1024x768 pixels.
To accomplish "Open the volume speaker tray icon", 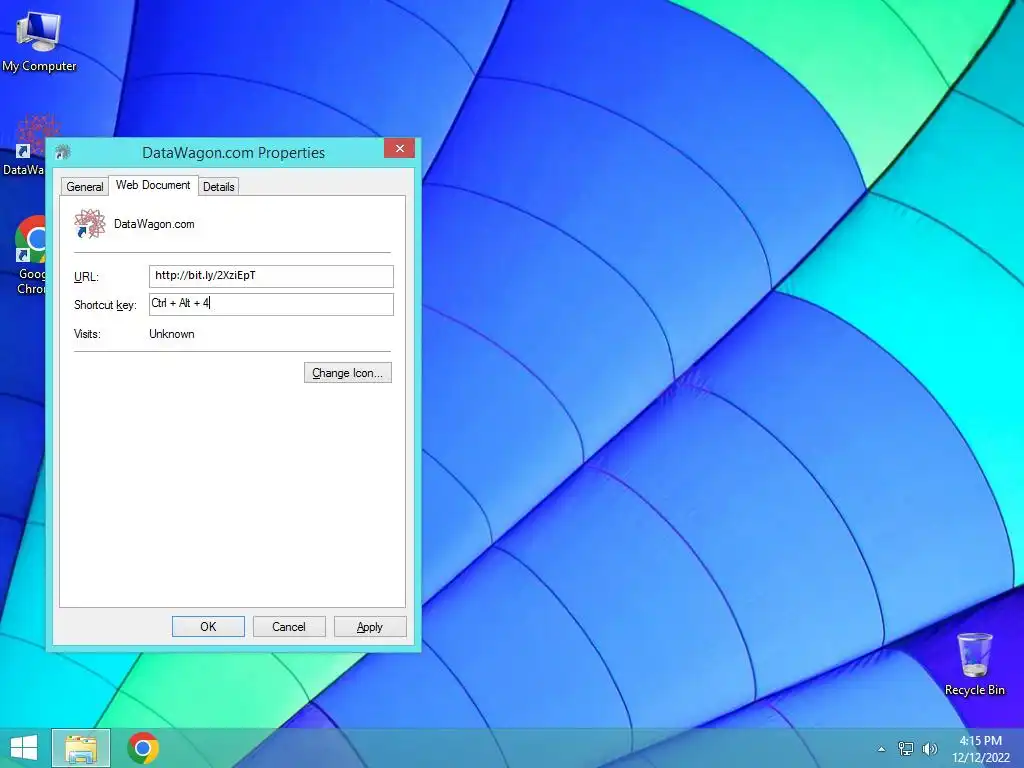I will tap(929, 749).
